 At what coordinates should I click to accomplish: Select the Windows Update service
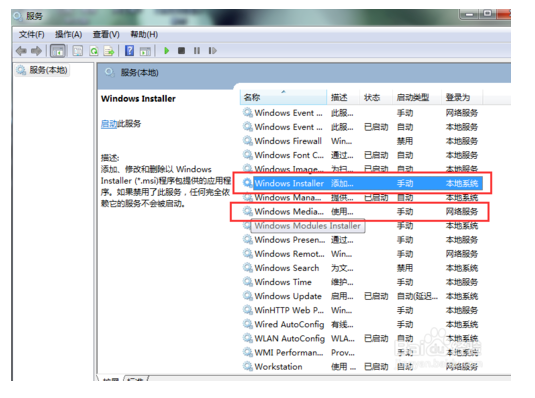point(361,296)
